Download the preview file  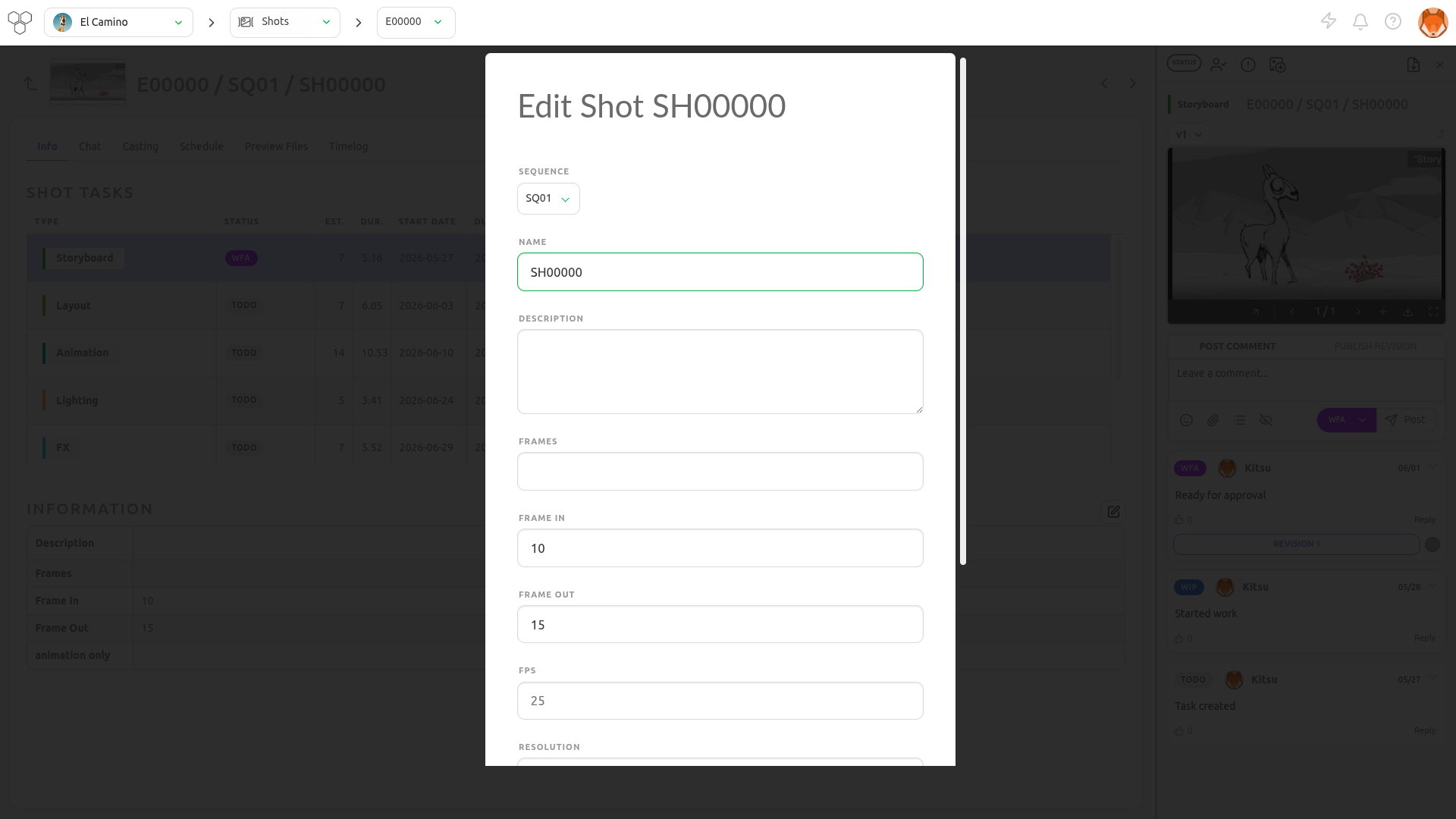point(1407,312)
